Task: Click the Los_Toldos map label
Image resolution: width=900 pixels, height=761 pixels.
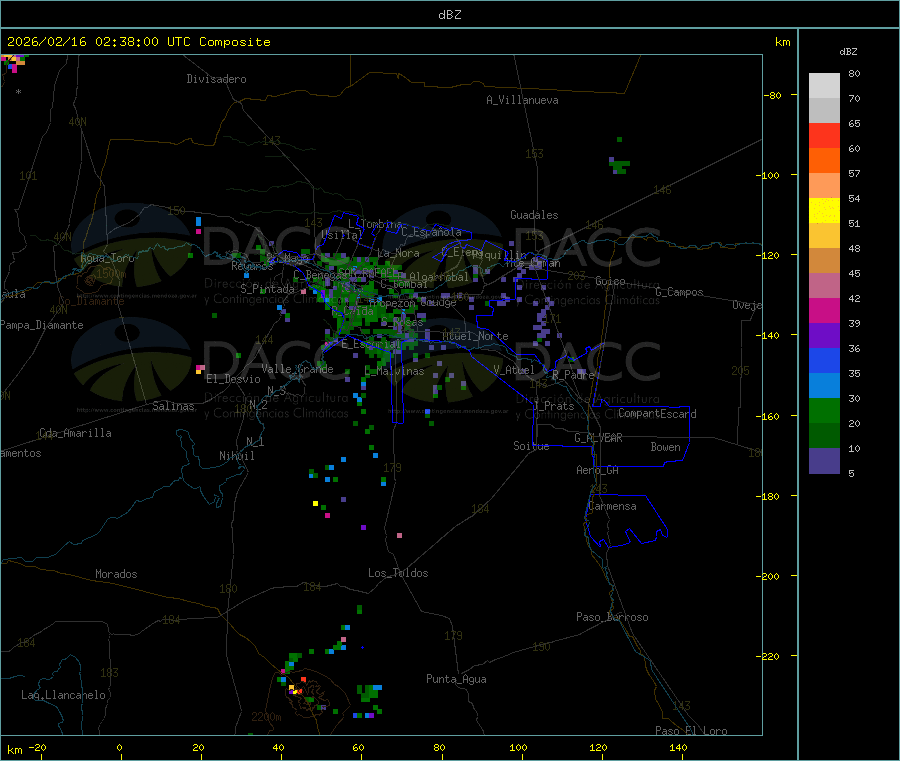Action: coord(398,573)
